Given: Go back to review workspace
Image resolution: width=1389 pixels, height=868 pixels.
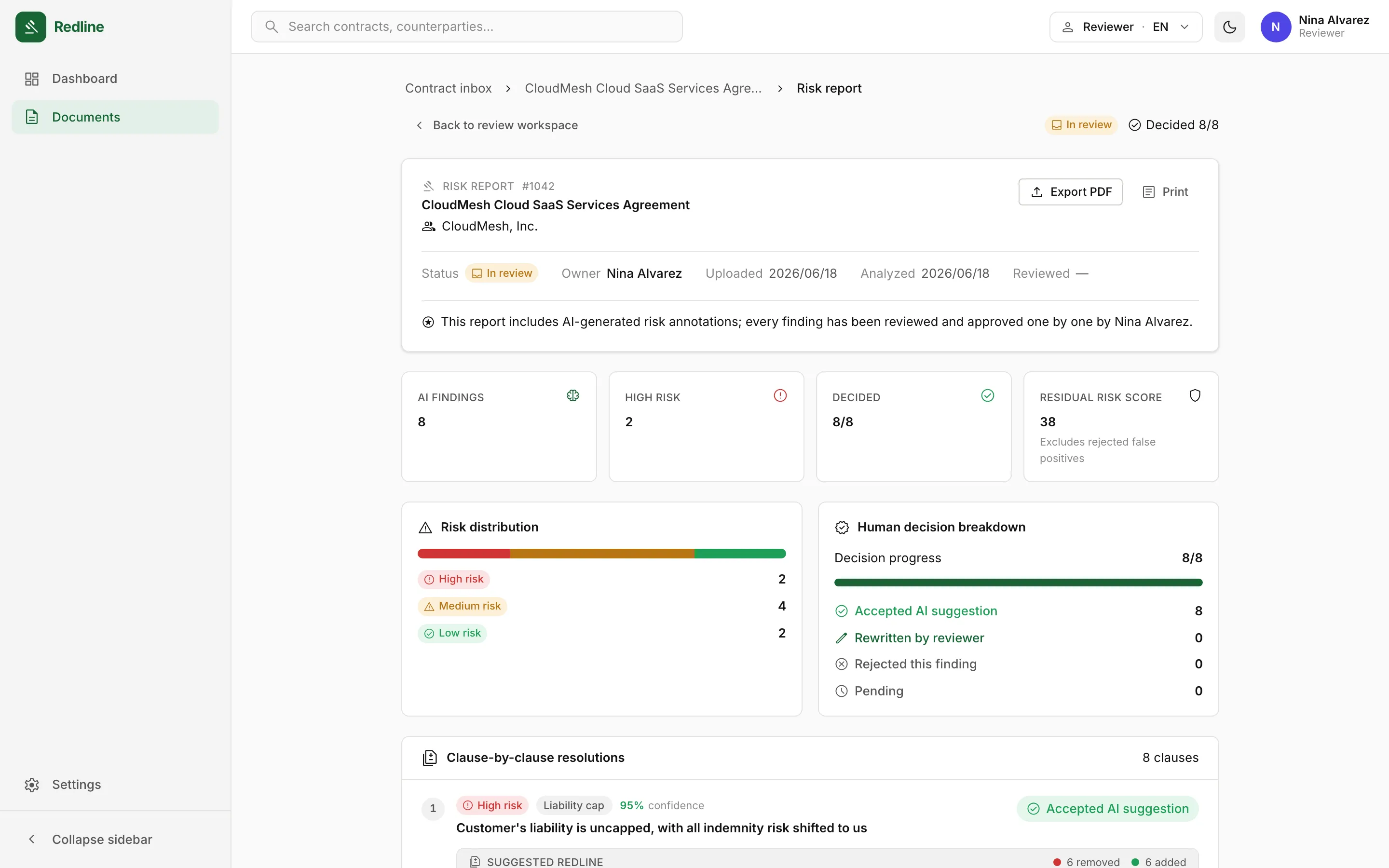Looking at the screenshot, I should click(x=497, y=125).
